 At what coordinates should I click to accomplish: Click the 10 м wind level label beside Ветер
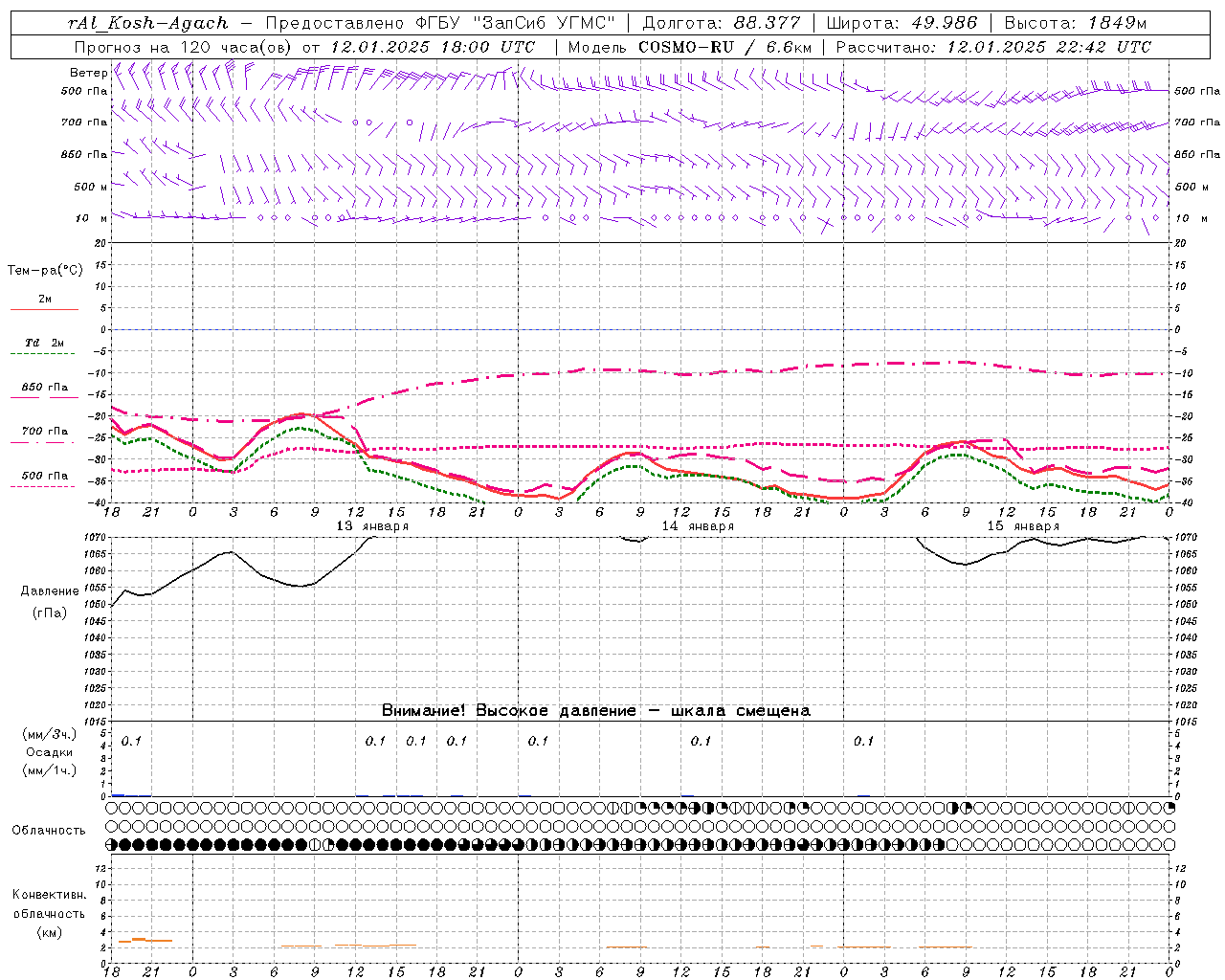[x=91, y=218]
